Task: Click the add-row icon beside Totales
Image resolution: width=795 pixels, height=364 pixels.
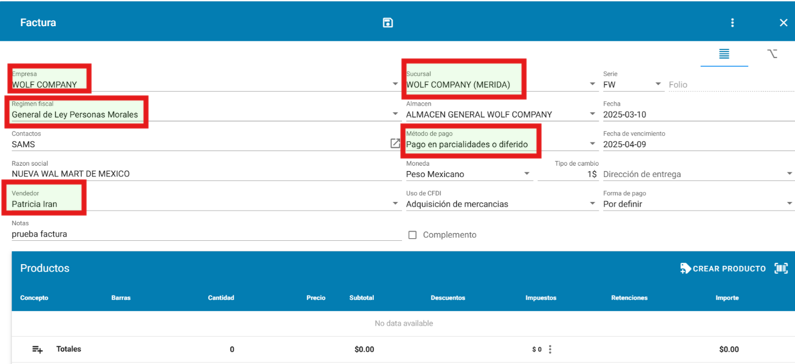Action: tap(38, 349)
